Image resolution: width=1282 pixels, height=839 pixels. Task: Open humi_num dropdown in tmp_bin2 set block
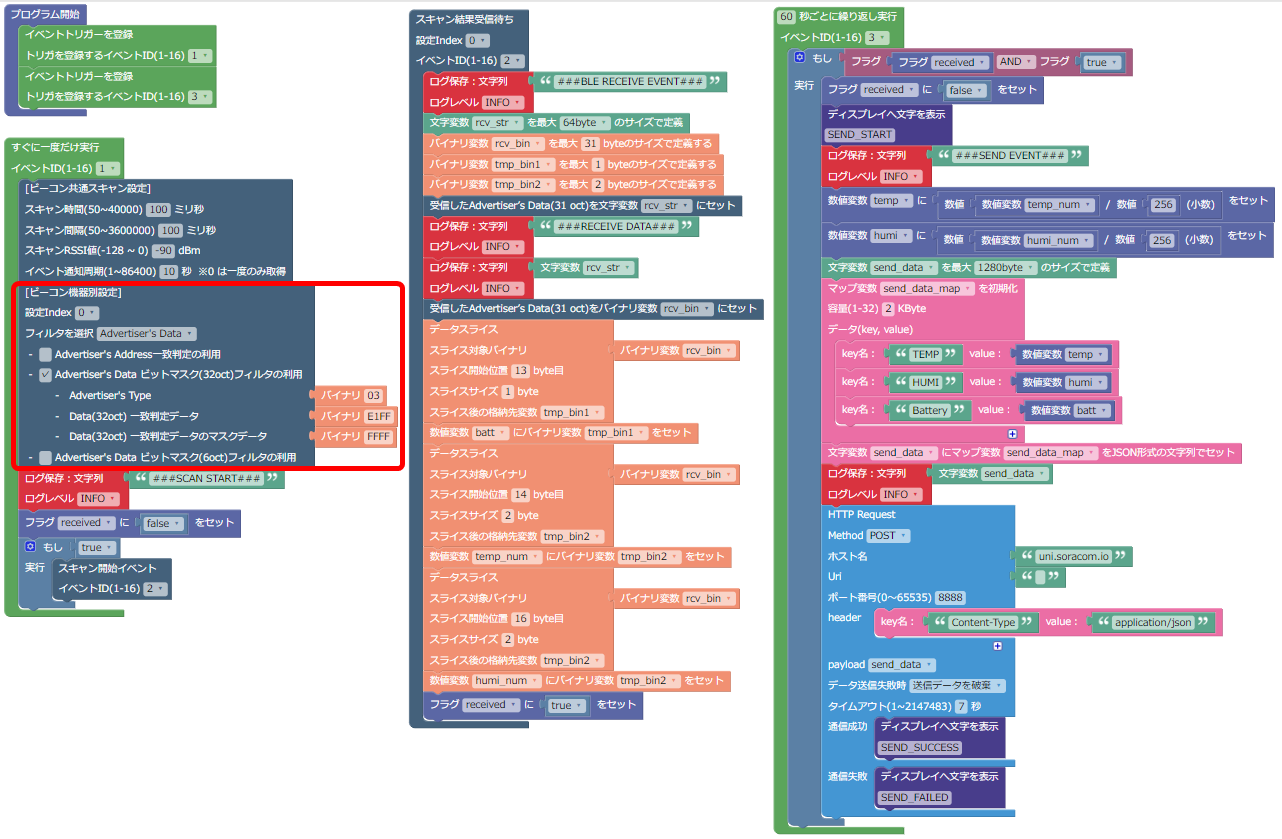pyautogui.click(x=506, y=680)
